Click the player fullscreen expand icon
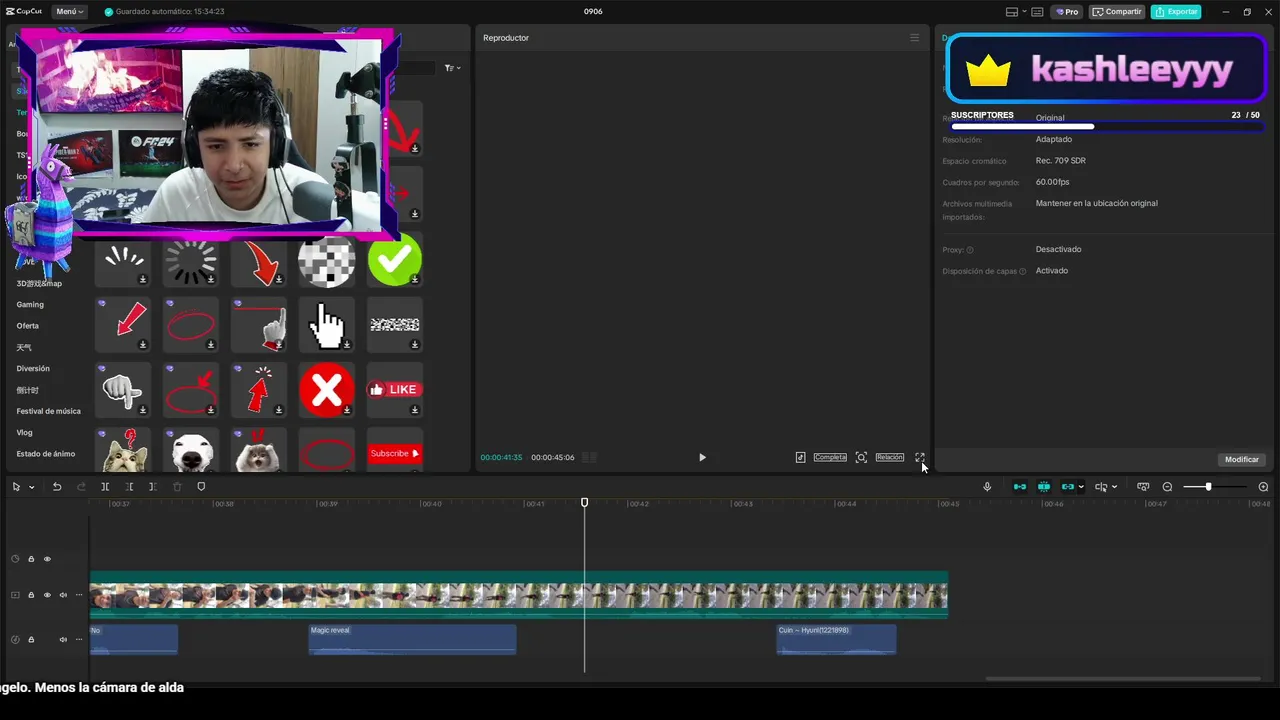This screenshot has height=720, width=1280. click(x=920, y=457)
